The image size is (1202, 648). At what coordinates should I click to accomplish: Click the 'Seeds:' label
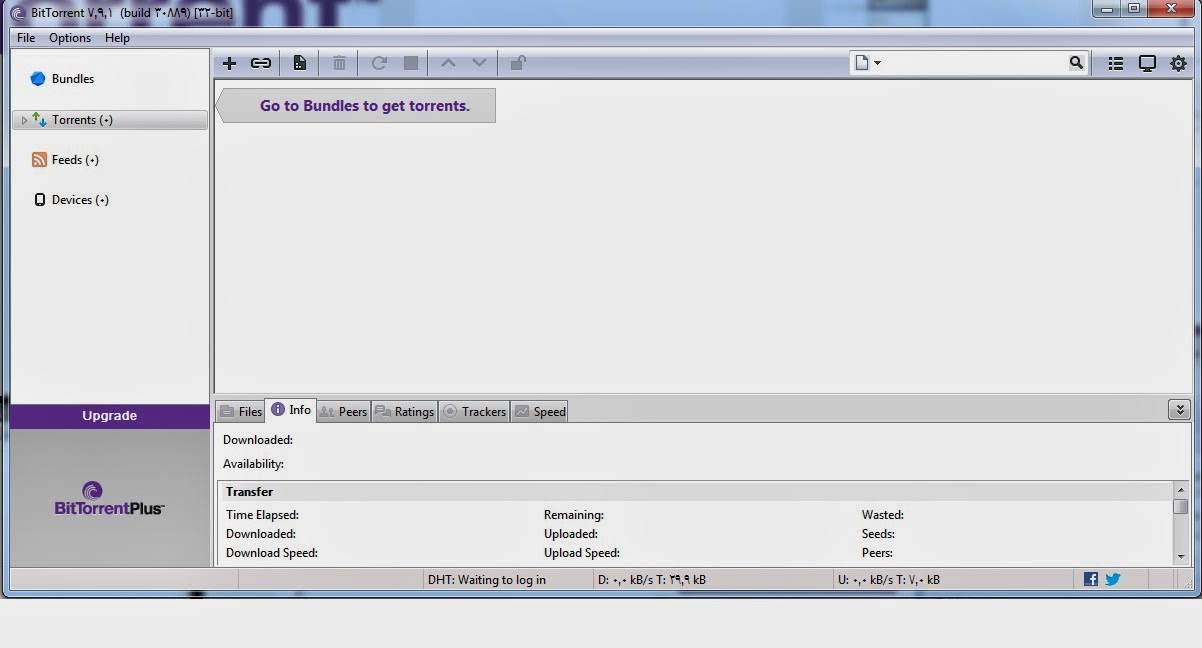point(878,534)
